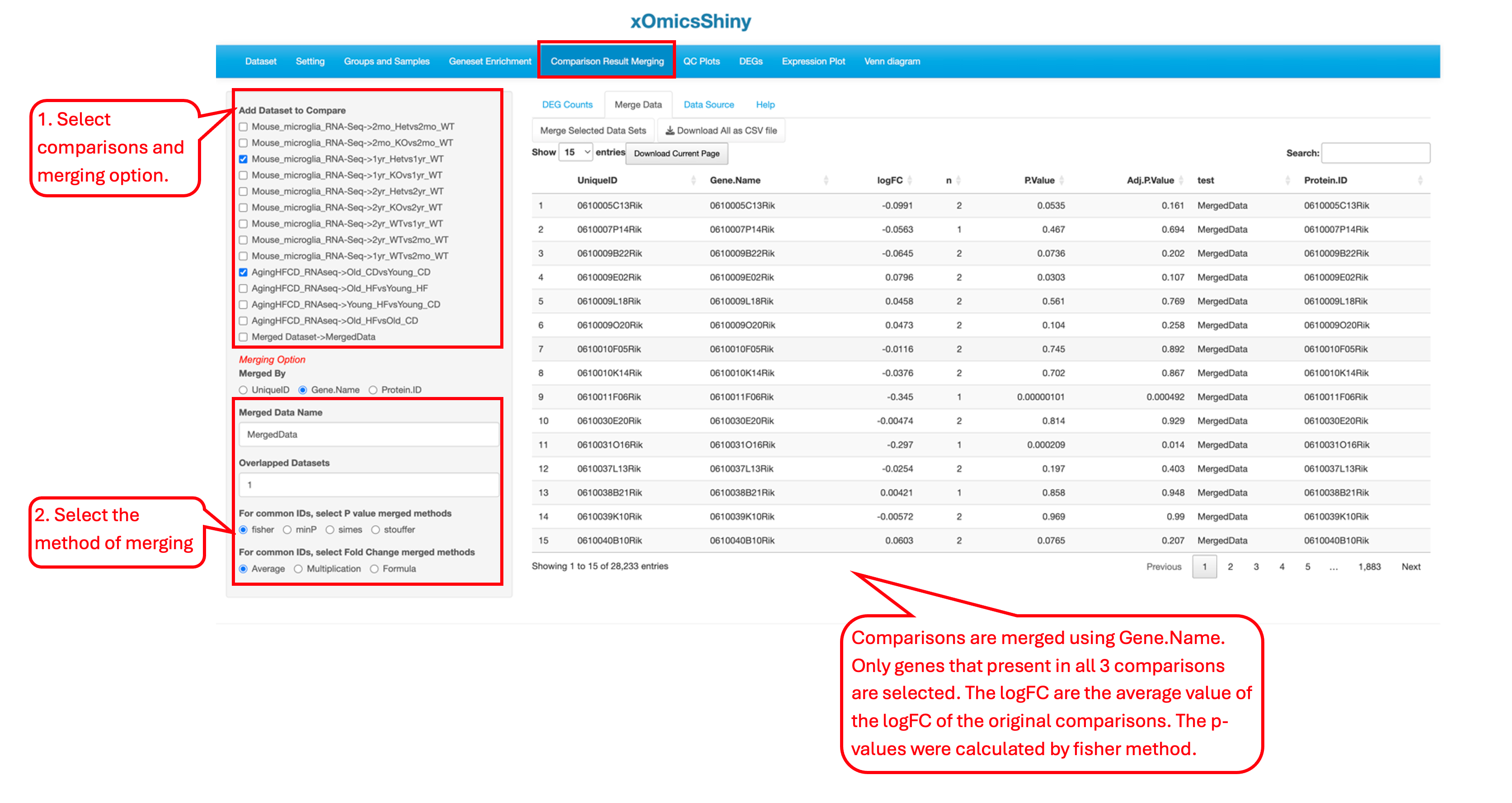1512x803 pixels.
Task: Click Download Current Page button
Action: point(677,154)
